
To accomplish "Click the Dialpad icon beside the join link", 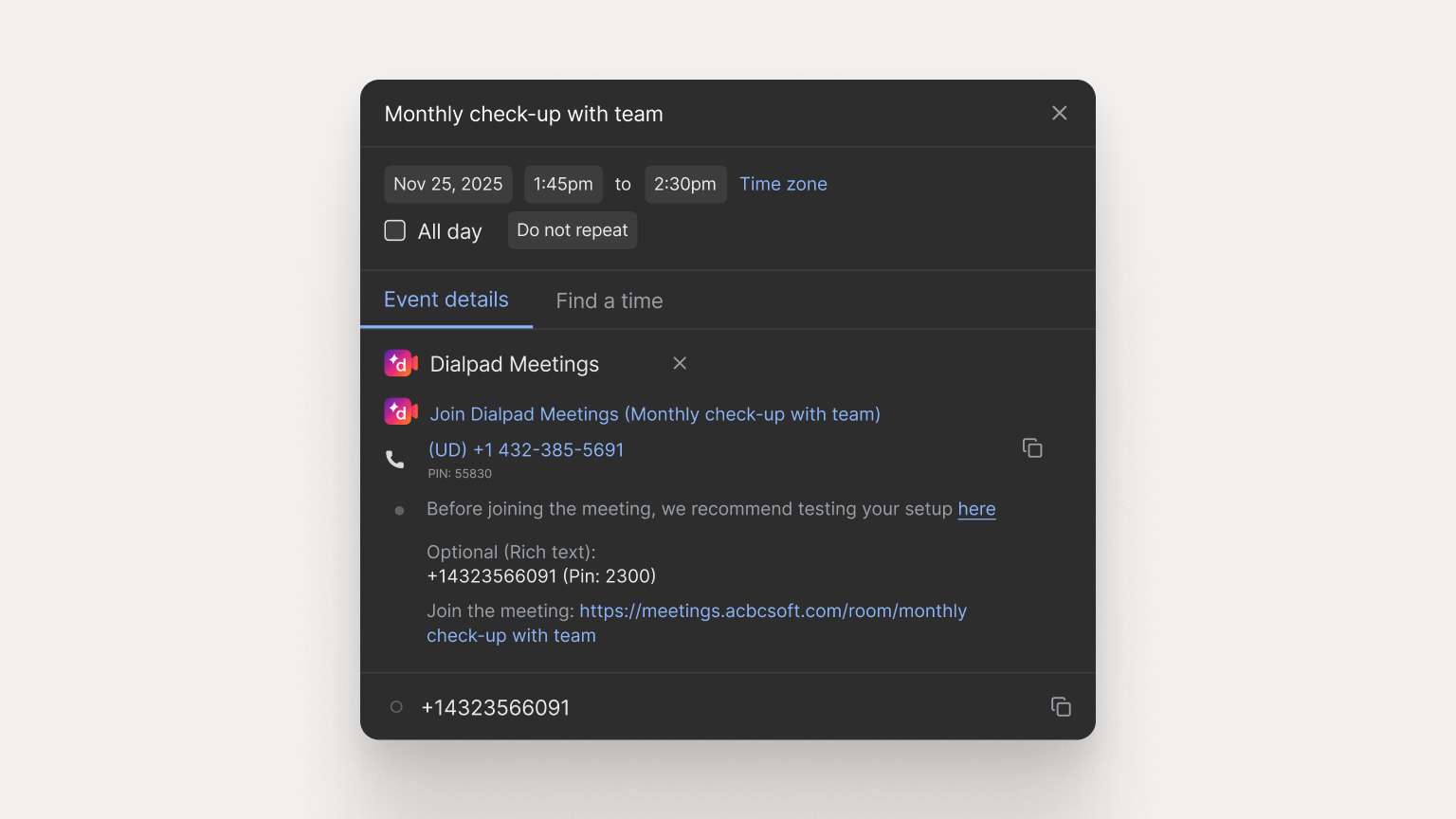I will pos(400,411).
